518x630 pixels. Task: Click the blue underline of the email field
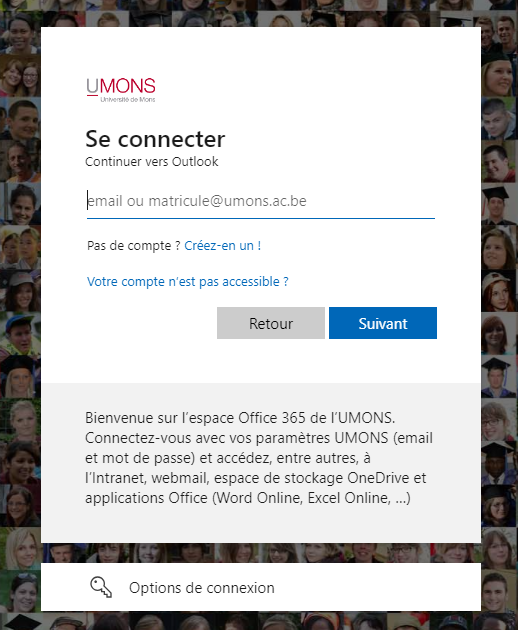[x=261, y=218]
